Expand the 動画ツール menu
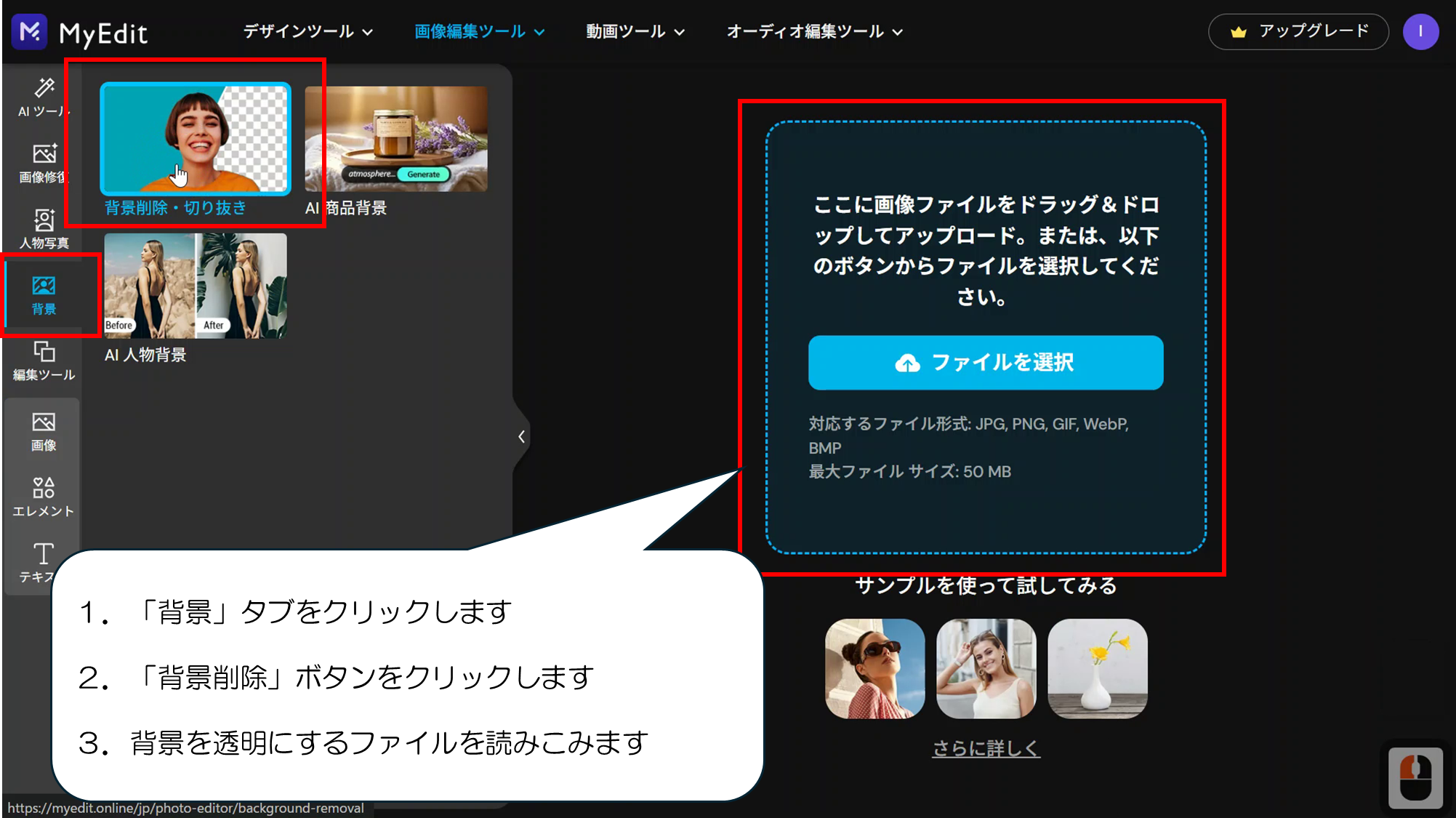 635,32
